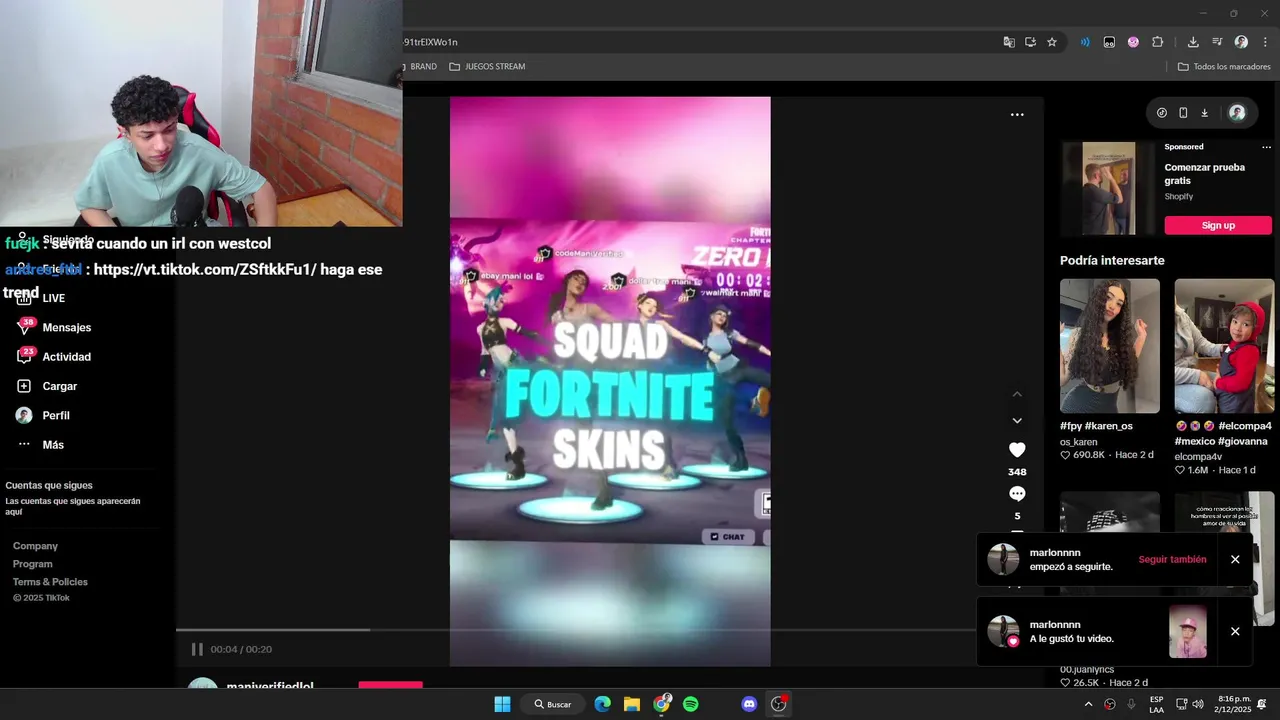Click the CHAT button inside the video
The height and width of the screenshot is (720, 1280).
click(x=727, y=537)
